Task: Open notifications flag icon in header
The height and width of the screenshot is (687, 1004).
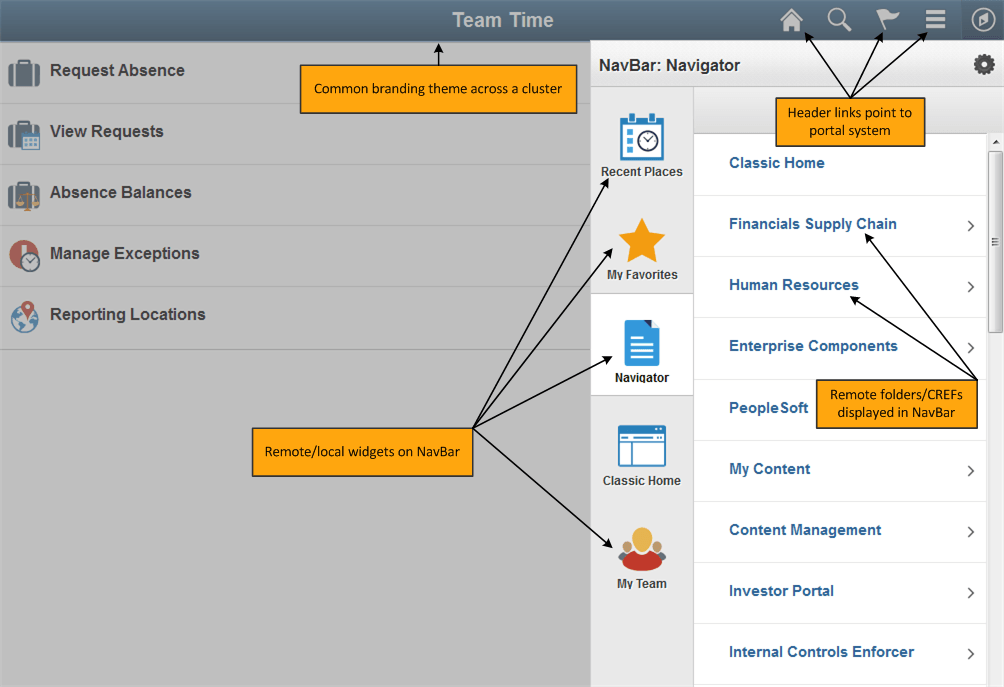Action: click(x=887, y=20)
